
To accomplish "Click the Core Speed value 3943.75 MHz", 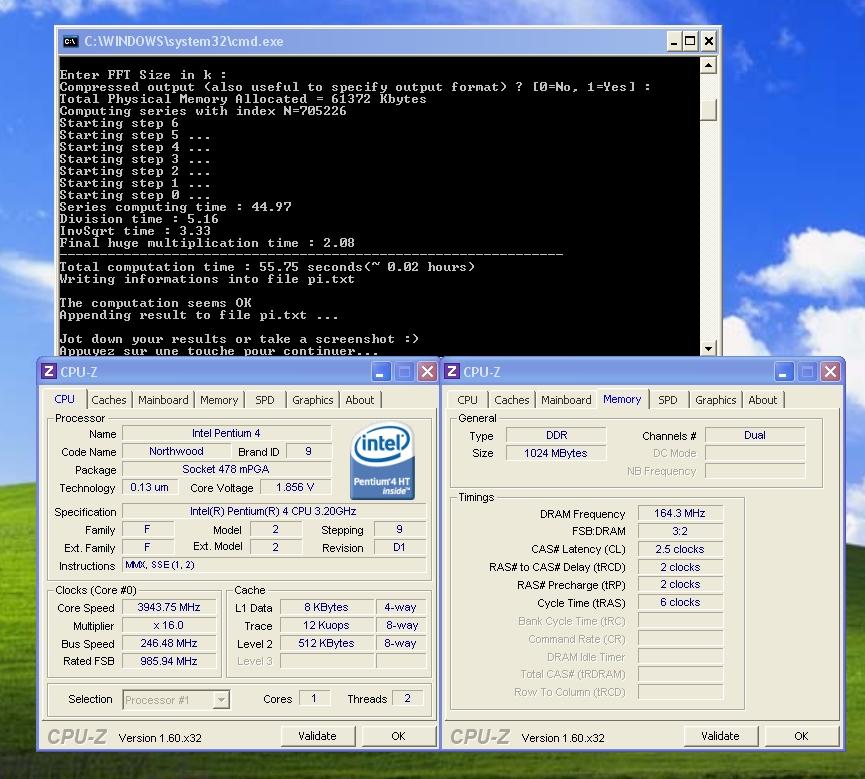I will click(169, 607).
